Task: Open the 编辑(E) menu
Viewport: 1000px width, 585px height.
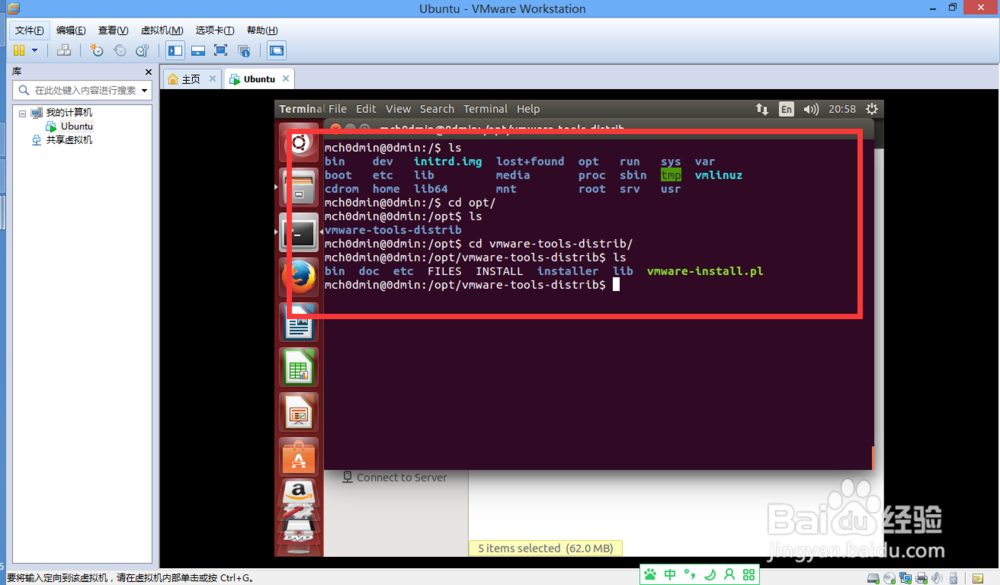Action: [71, 30]
